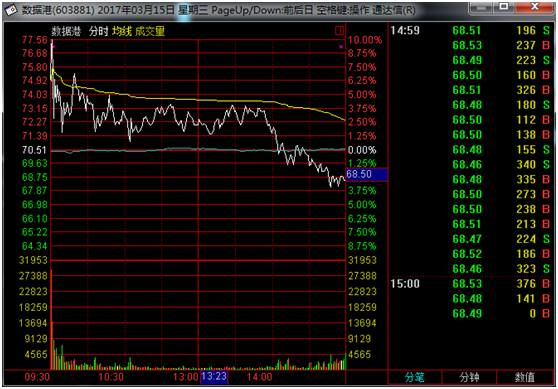Viewport: 558px width, 389px height.
Task: Click the 15:00 tick timestamp
Action: pyautogui.click(x=405, y=284)
